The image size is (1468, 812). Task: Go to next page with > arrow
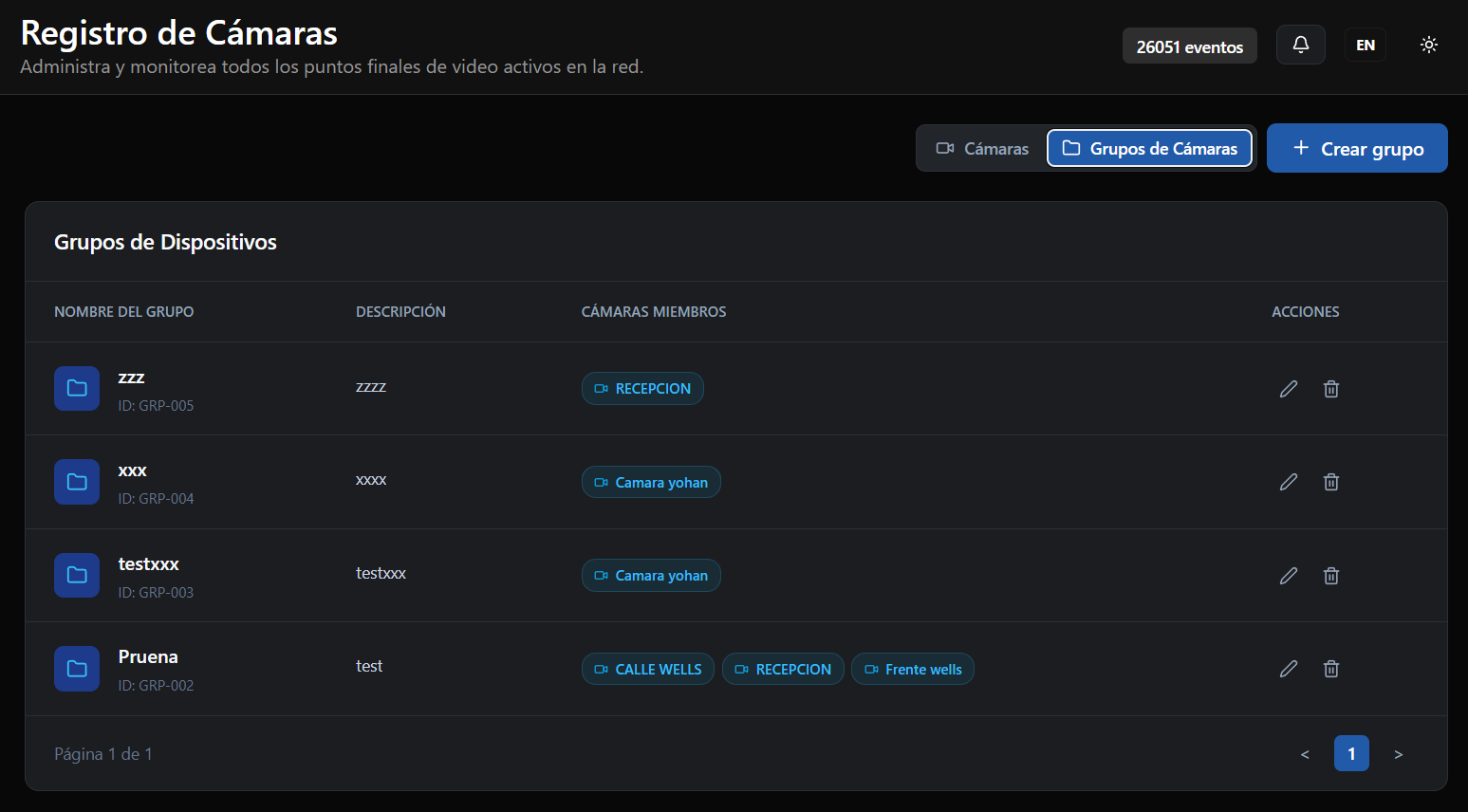[x=1398, y=754]
